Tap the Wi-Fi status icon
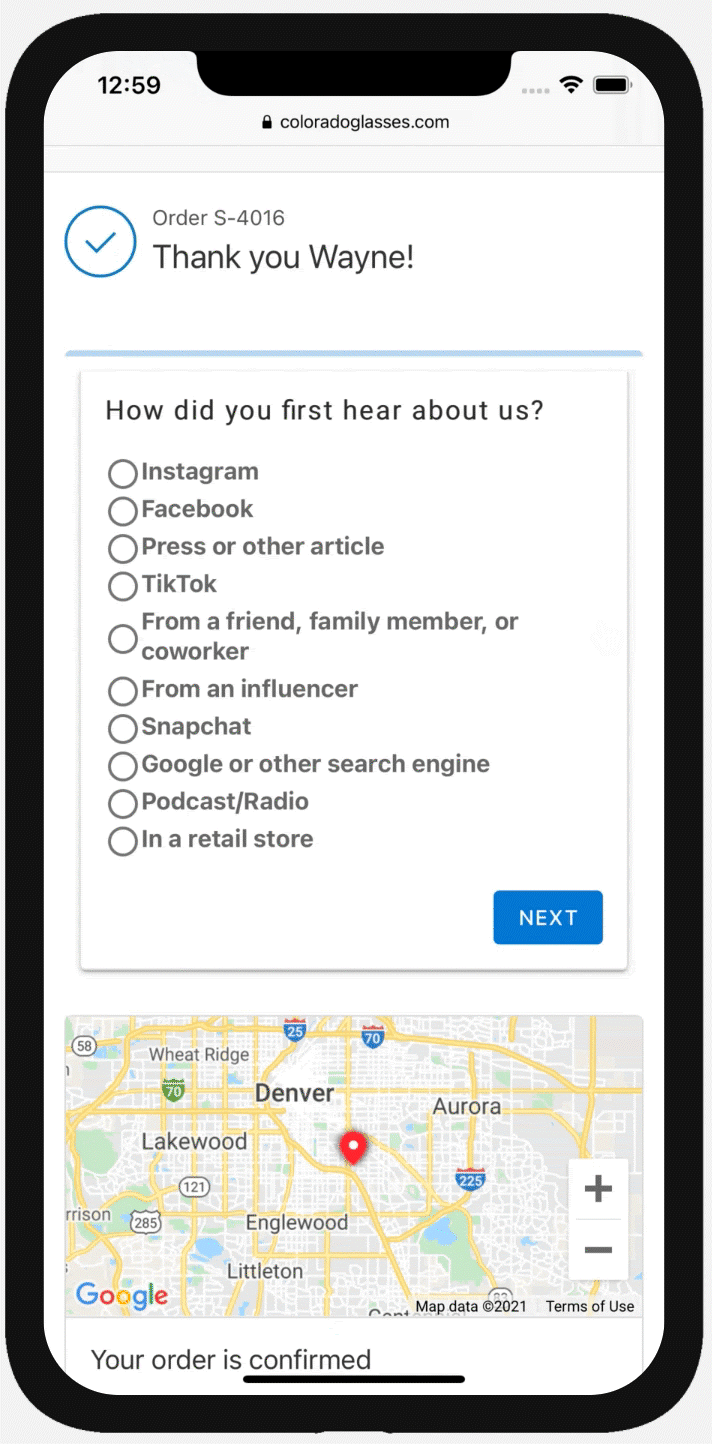Viewport: 712px width, 1444px height. pyautogui.click(x=571, y=86)
